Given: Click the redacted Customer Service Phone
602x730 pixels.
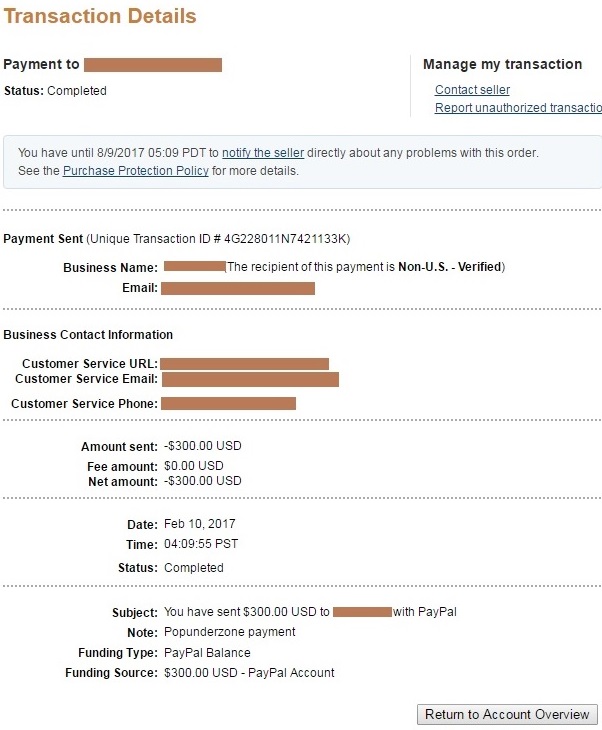Looking at the screenshot, I should tap(229, 403).
